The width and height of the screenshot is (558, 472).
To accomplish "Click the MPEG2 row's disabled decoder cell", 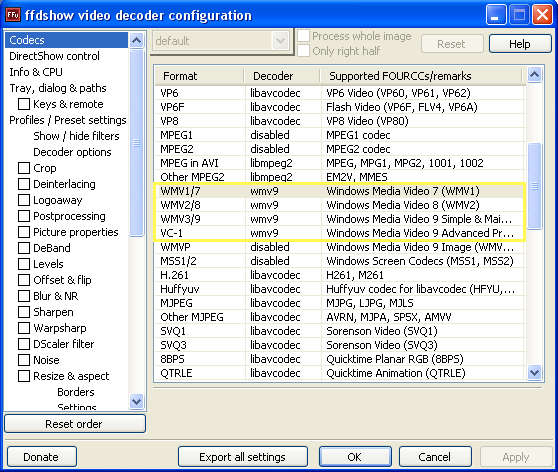I will point(270,149).
